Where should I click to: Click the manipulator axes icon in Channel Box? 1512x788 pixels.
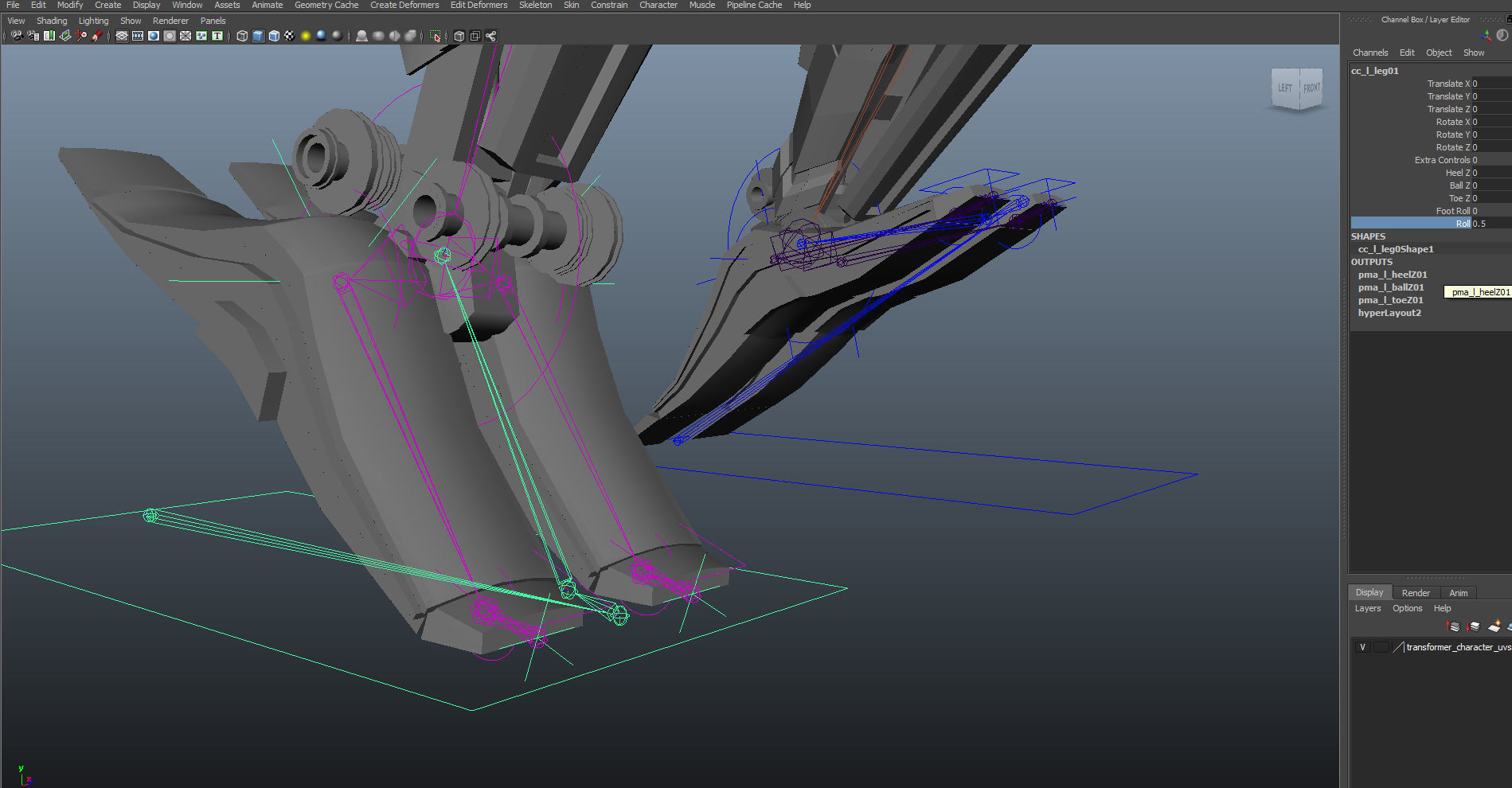(1487, 35)
